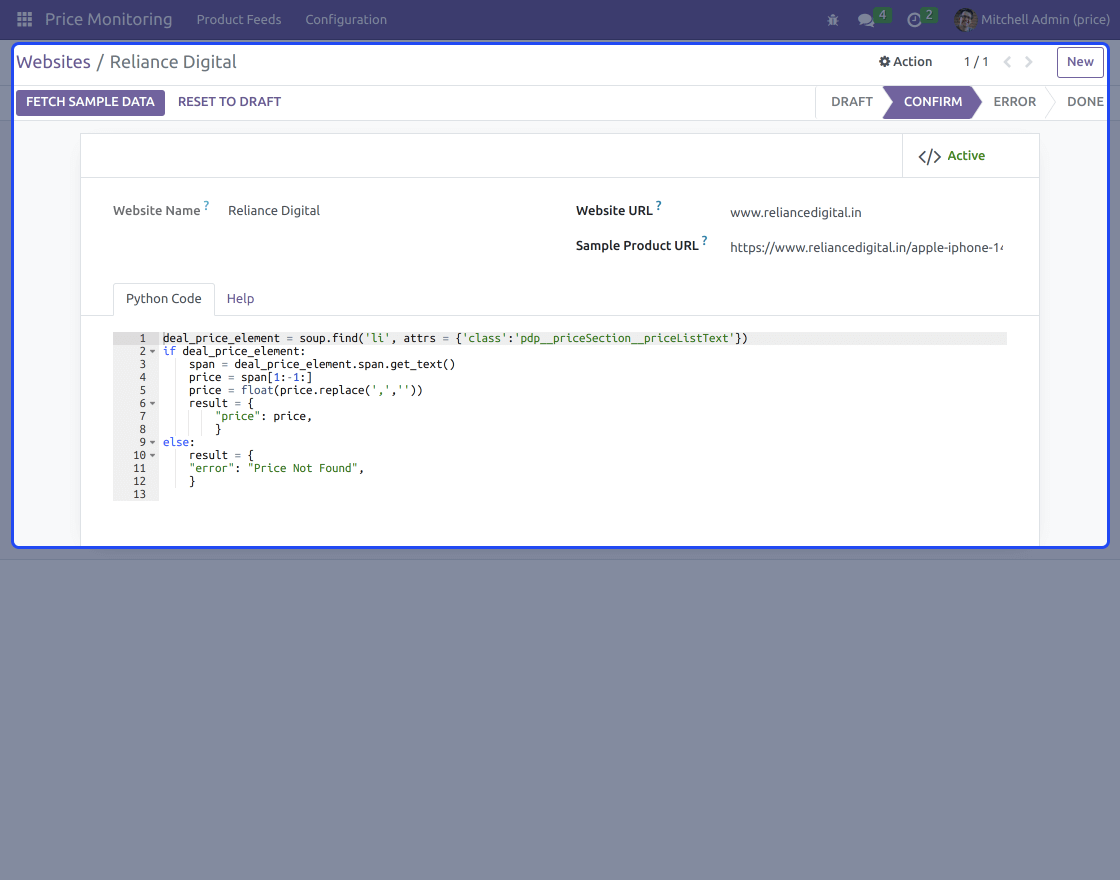Screen dimensions: 1120x880
Task: Click the line "price = span[1:-1:]"
Action: click(x=251, y=377)
